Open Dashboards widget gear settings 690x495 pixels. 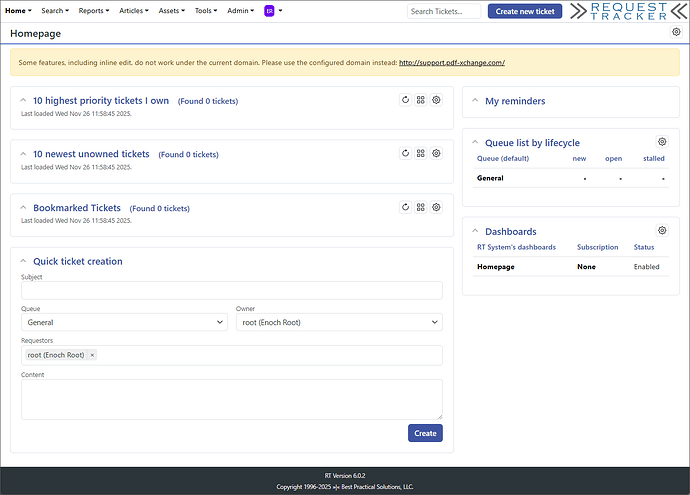662,231
